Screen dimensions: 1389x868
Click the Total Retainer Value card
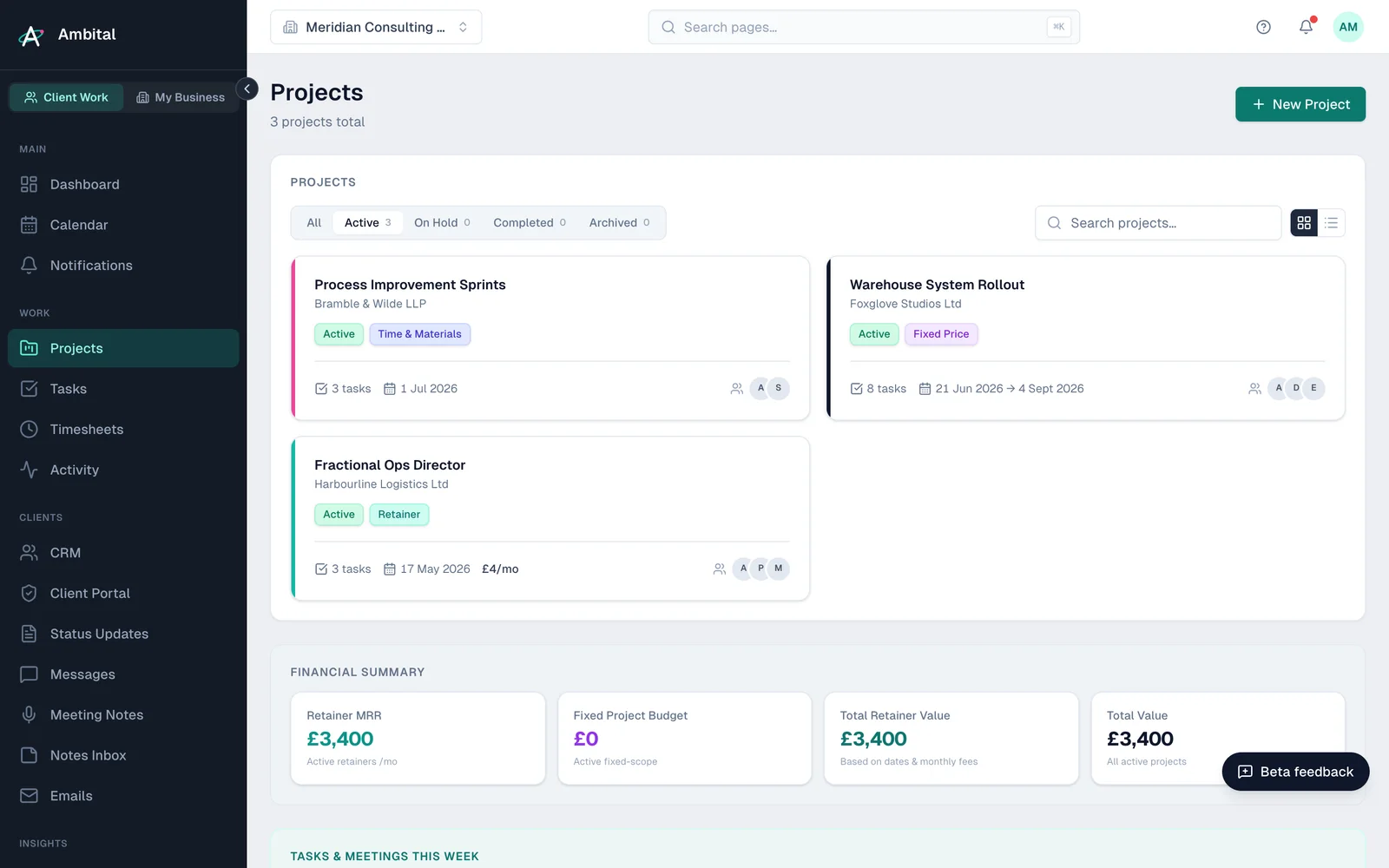(x=951, y=739)
